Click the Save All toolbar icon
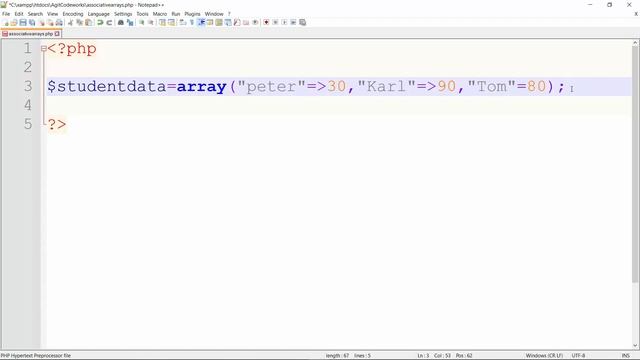The height and width of the screenshot is (360, 640). click(x=32, y=22)
